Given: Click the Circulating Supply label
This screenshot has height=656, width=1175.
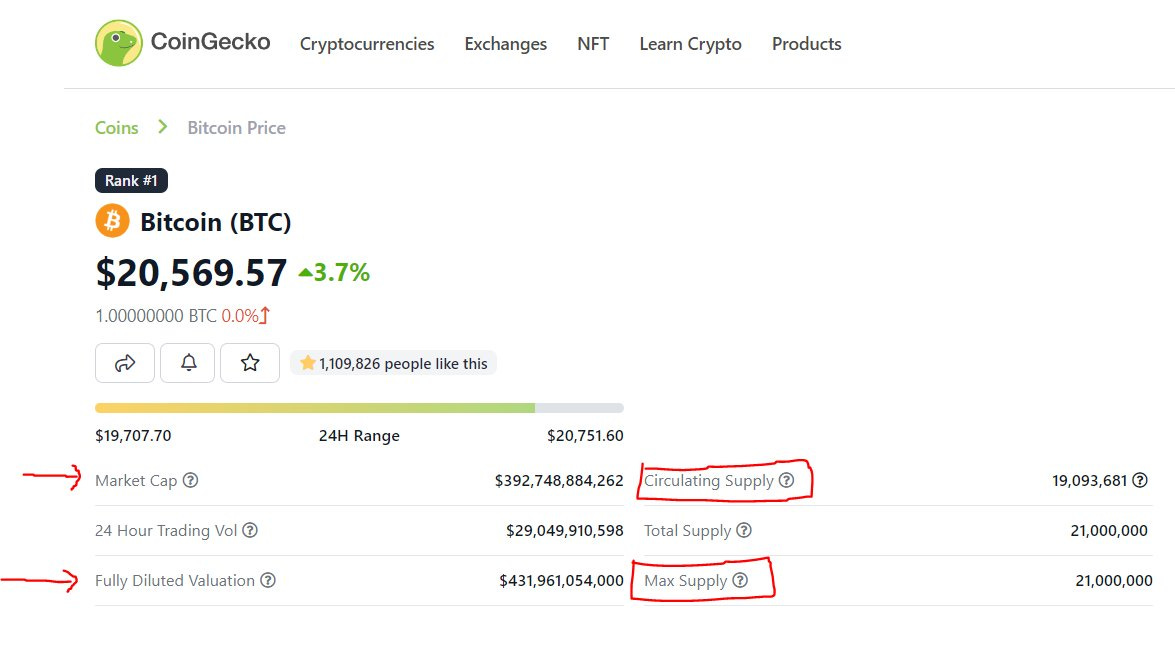Looking at the screenshot, I should (709, 481).
